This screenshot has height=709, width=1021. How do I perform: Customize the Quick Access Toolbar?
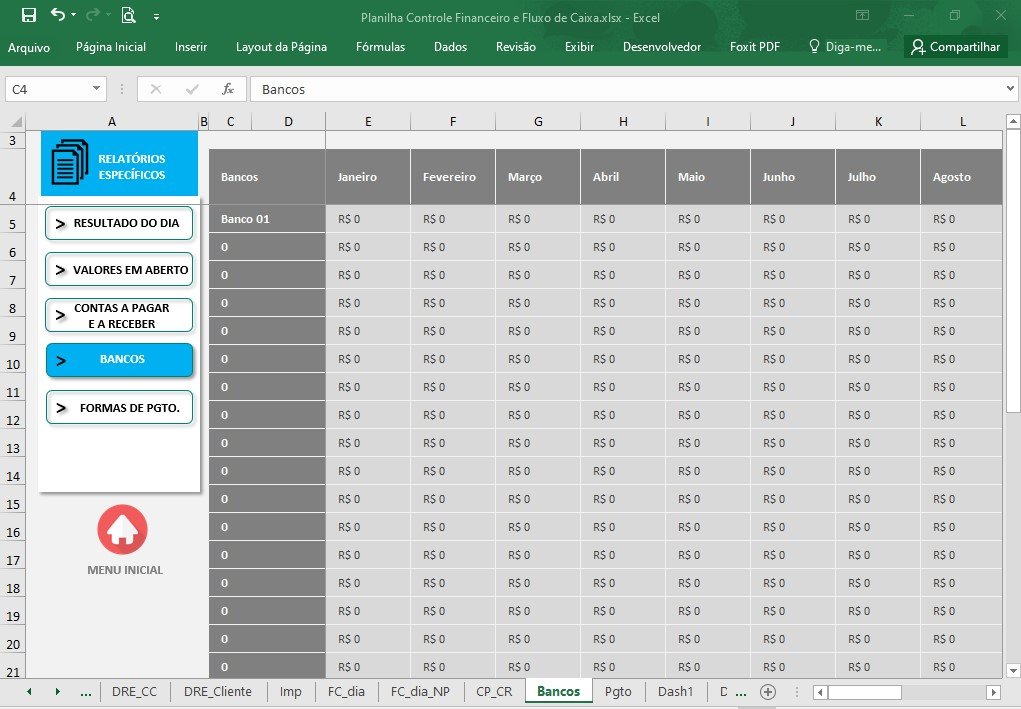[156, 17]
